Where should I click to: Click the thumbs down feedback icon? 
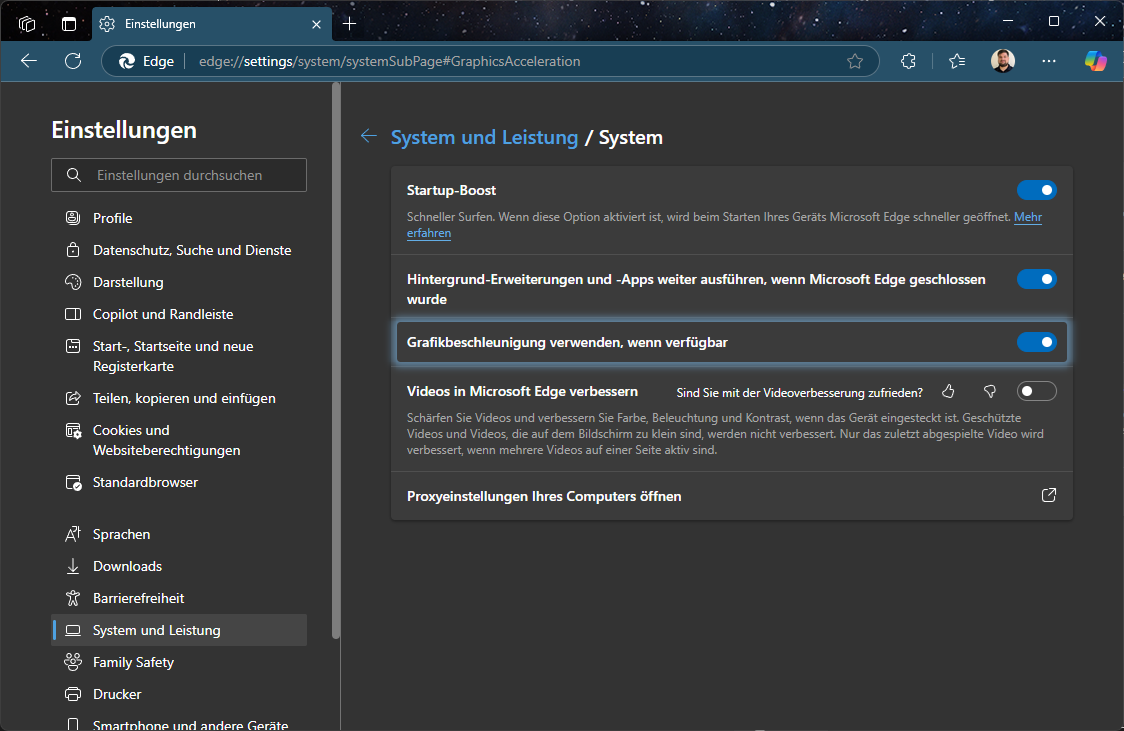(990, 391)
